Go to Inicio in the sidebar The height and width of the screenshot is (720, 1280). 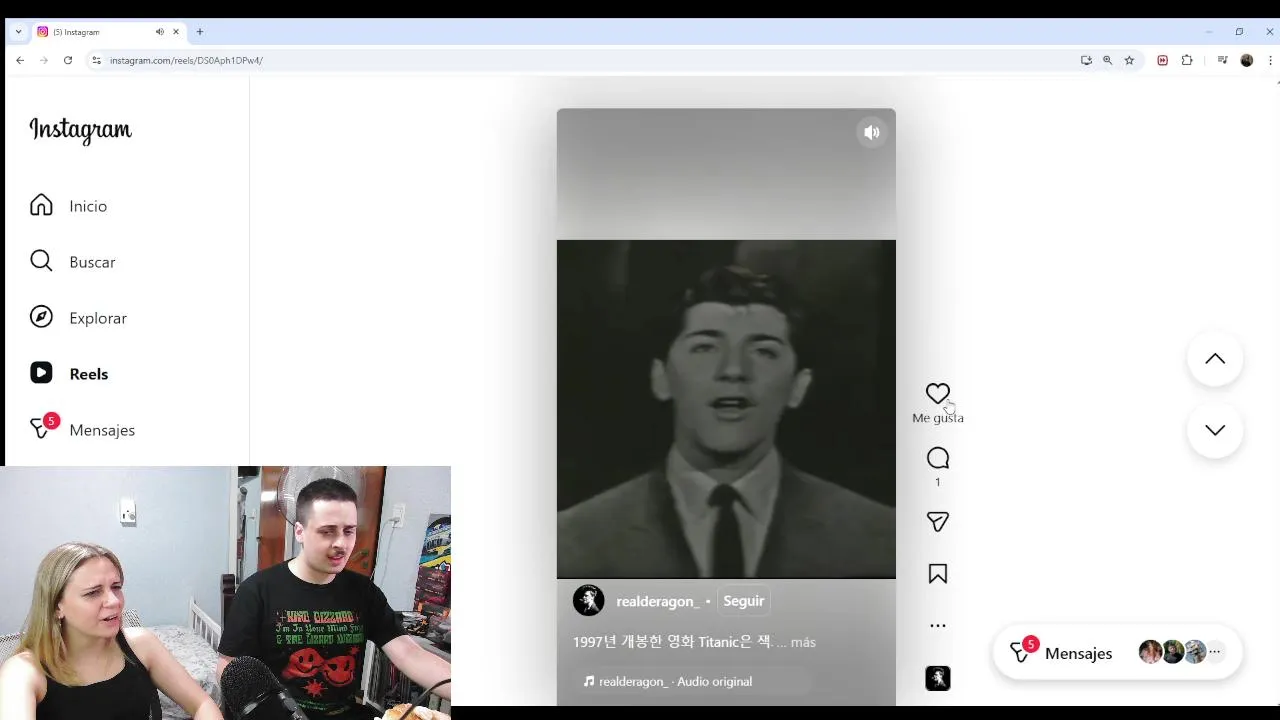[68, 206]
